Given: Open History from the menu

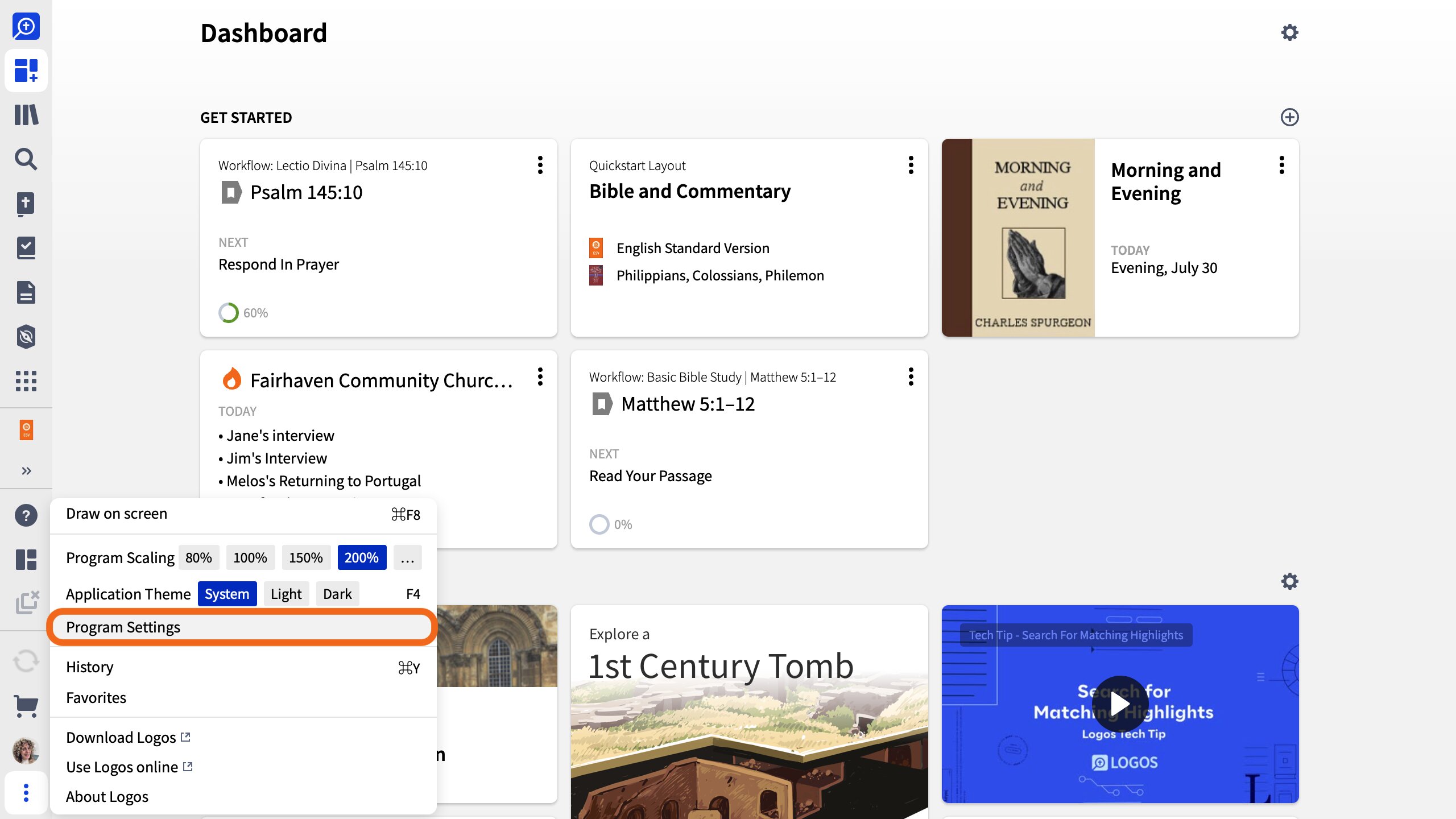Looking at the screenshot, I should pyautogui.click(x=243, y=667).
